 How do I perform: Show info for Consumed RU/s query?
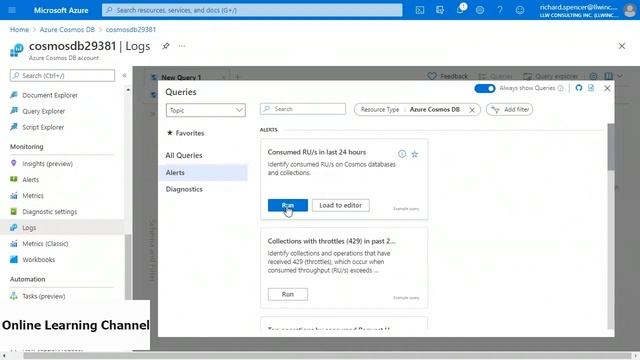(402, 154)
